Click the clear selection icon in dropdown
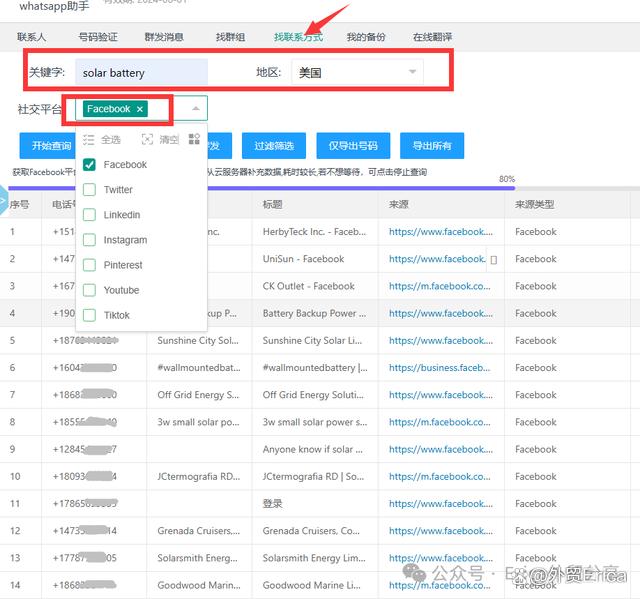Image resolution: width=640 pixels, height=599 pixels. point(147,139)
